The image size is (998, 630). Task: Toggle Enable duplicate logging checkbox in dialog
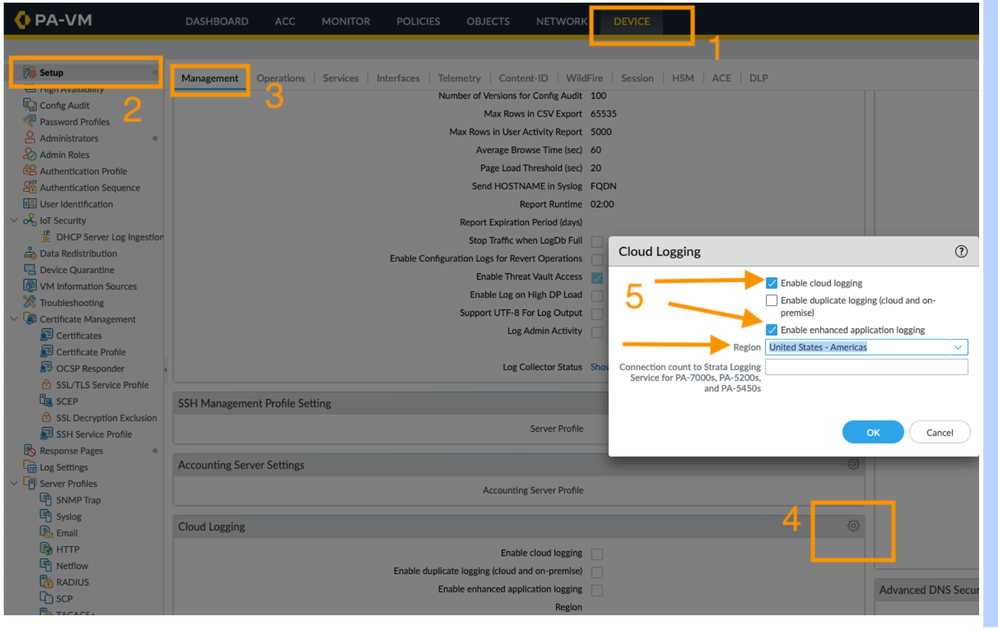tap(771, 300)
